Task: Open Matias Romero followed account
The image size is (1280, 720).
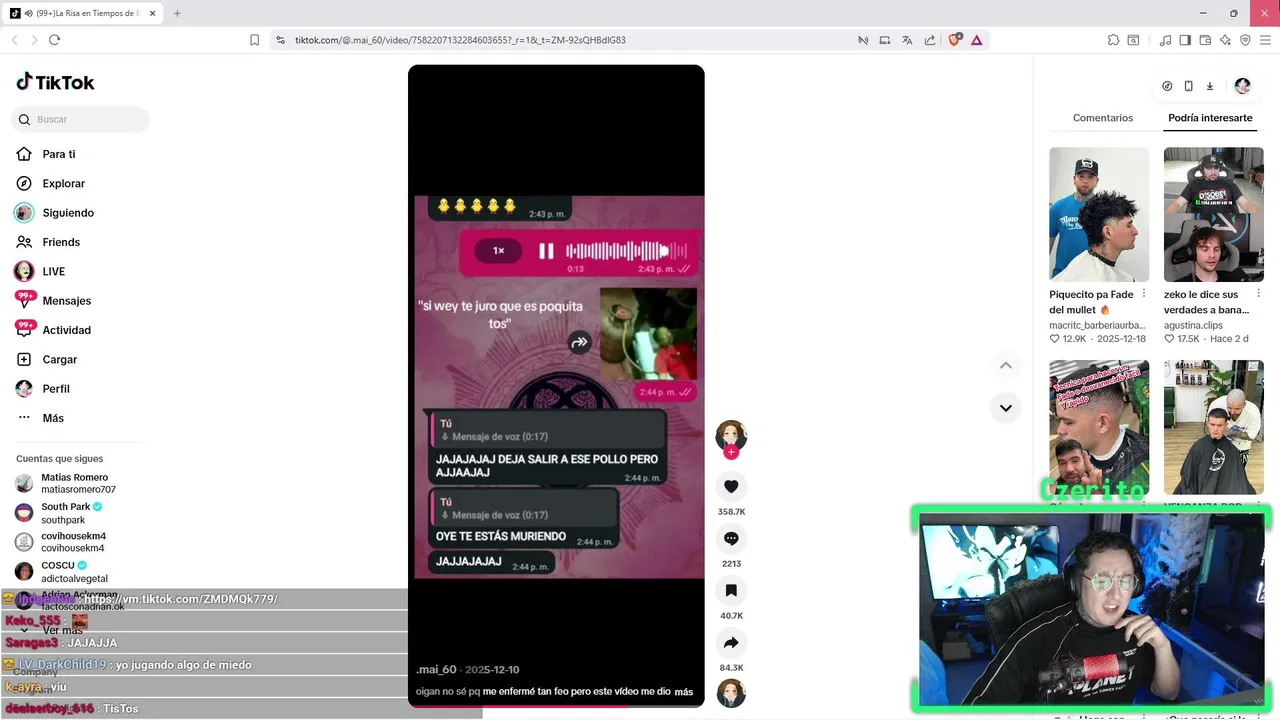Action: (66, 484)
